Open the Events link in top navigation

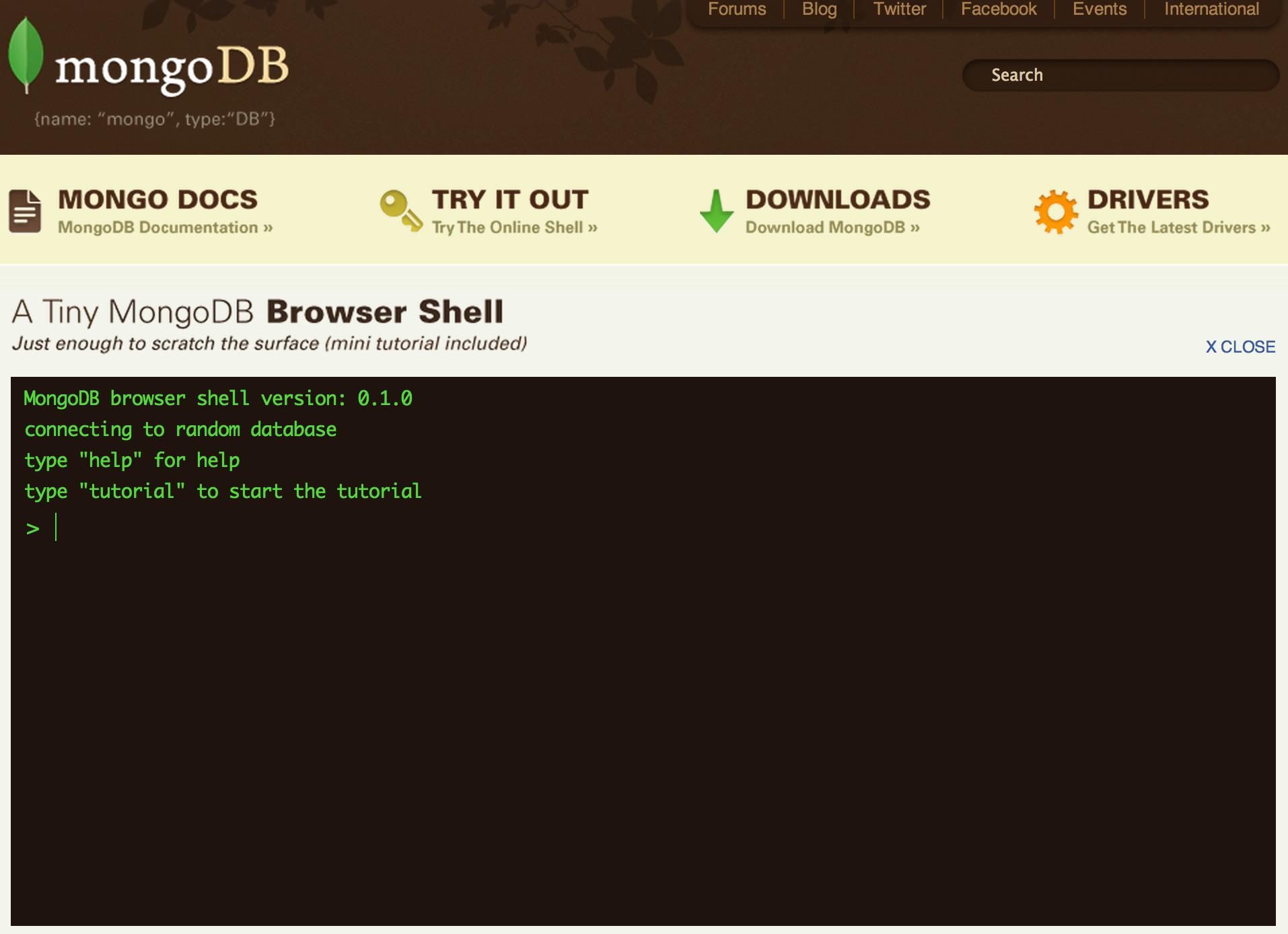click(1100, 9)
